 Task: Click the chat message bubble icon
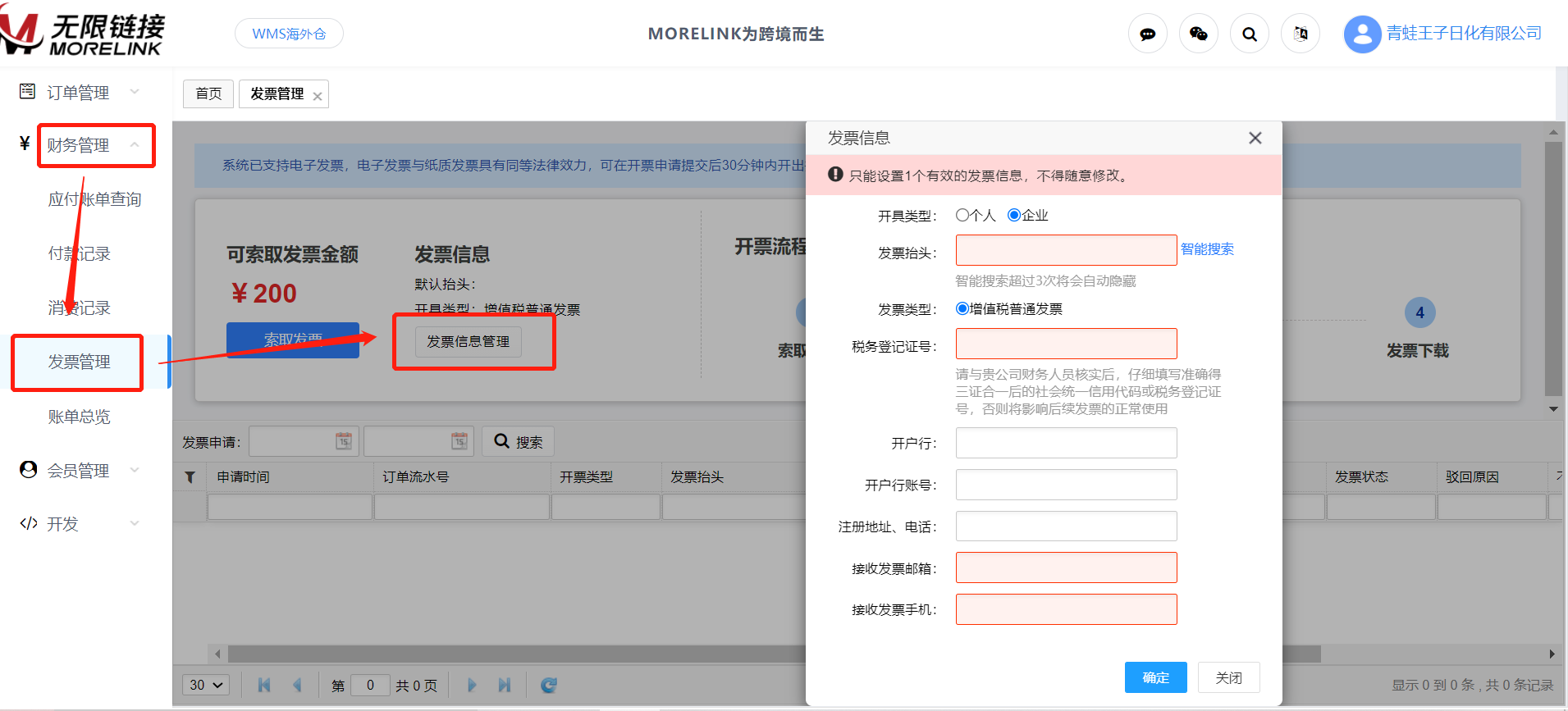(x=1147, y=34)
